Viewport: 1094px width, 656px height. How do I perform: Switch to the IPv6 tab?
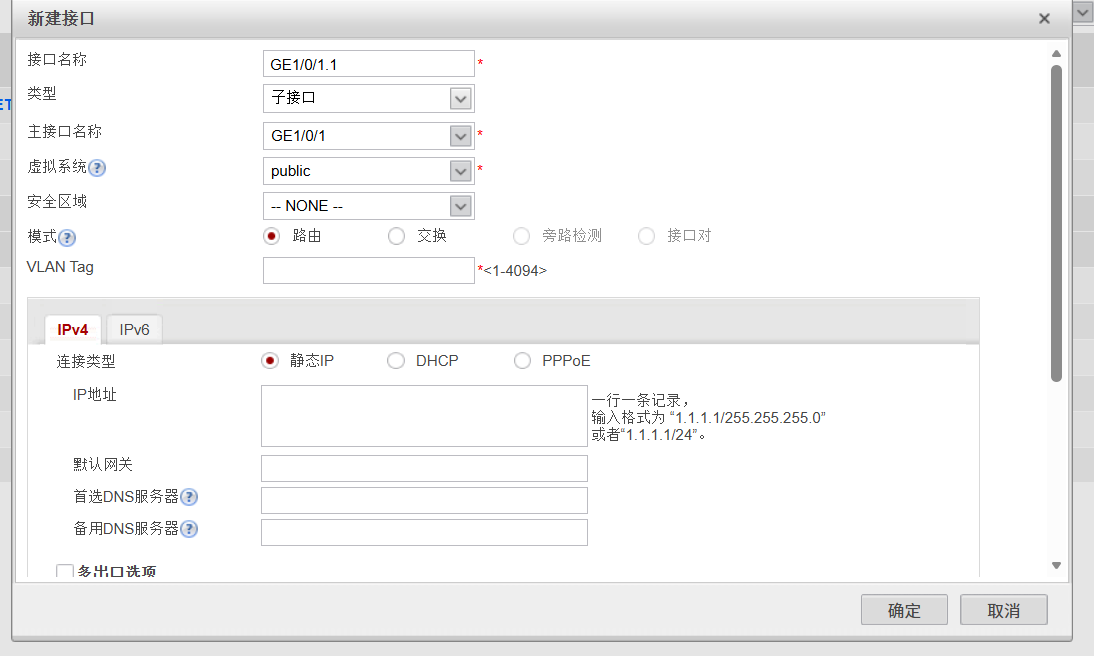(134, 329)
